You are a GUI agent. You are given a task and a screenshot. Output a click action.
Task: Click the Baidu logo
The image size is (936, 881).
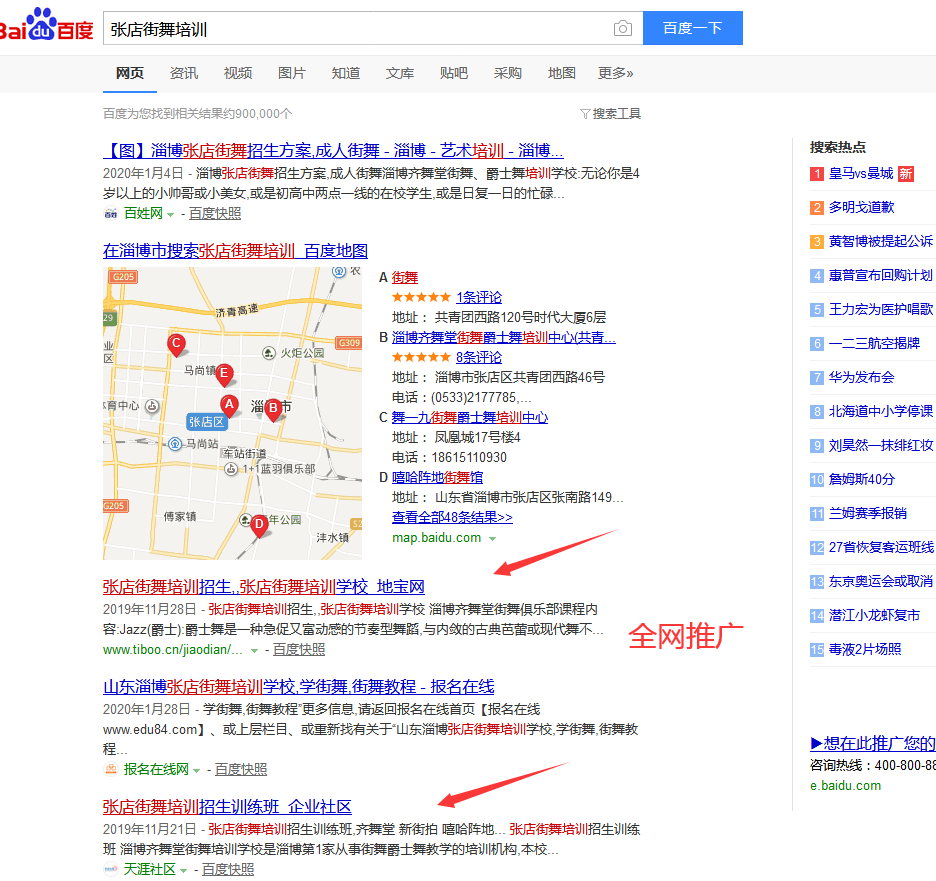[x=46, y=24]
